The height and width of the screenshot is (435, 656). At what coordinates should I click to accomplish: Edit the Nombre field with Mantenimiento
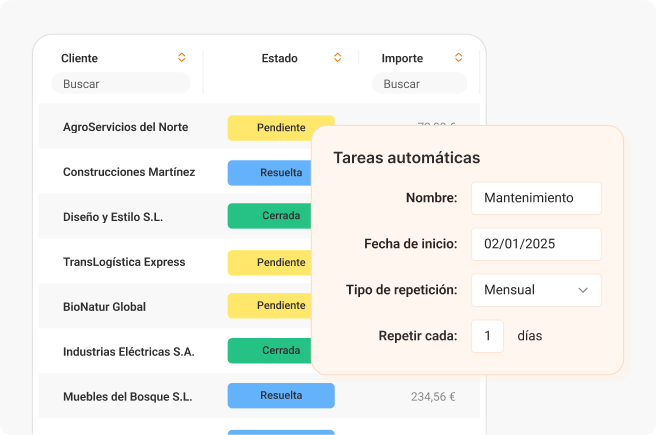click(535, 198)
